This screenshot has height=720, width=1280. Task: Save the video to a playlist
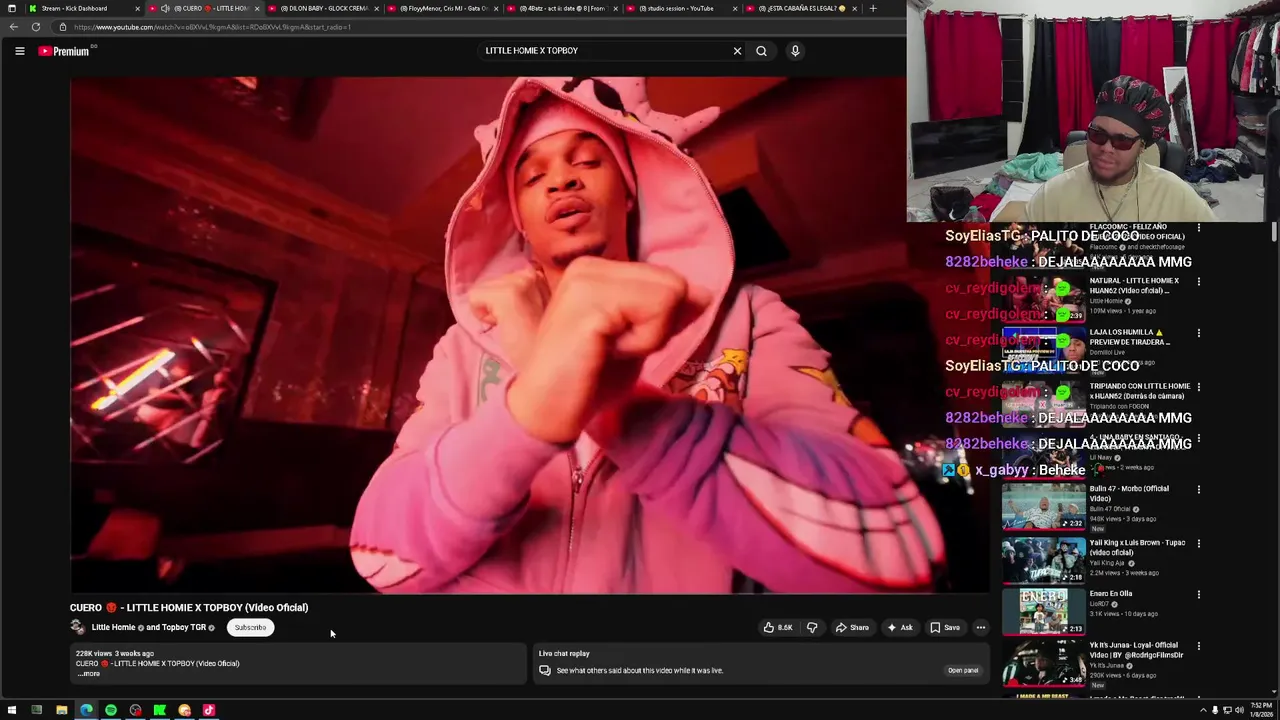[945, 628]
